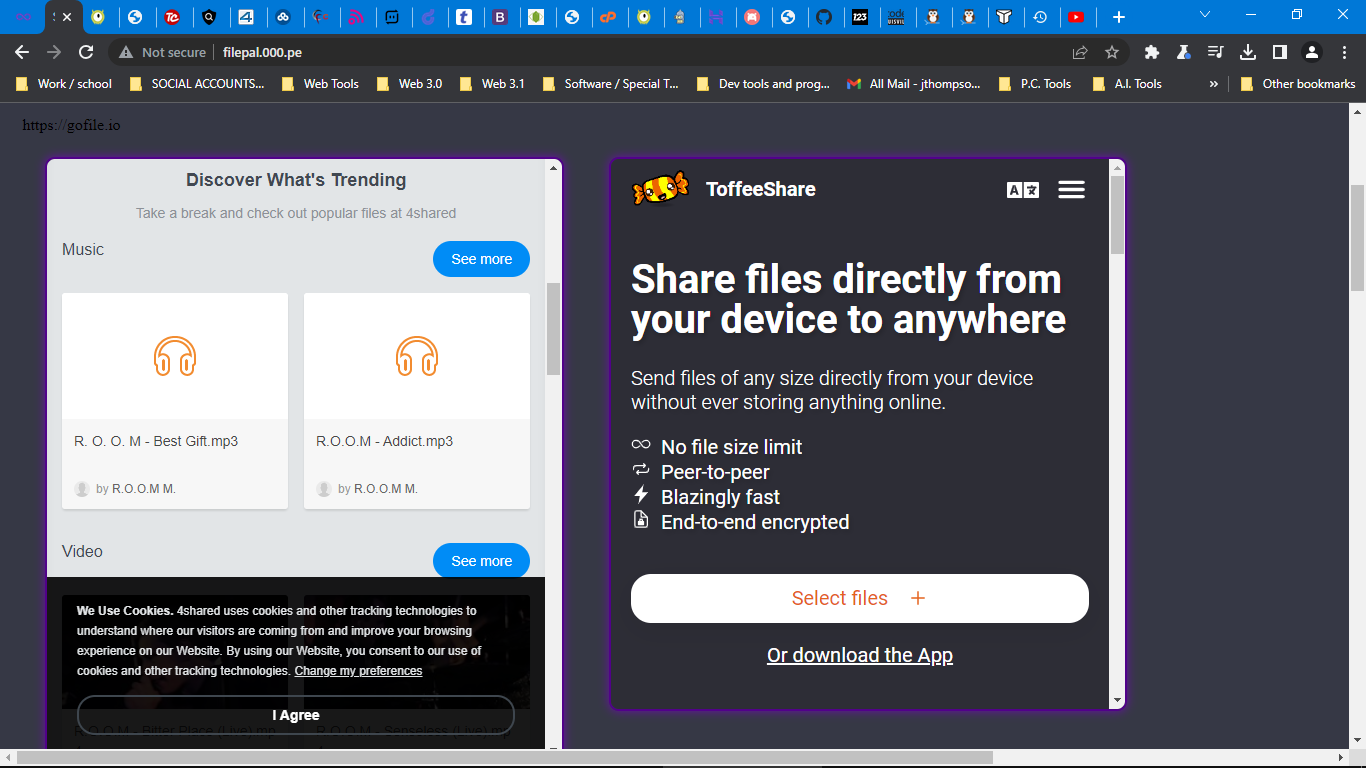Switch to the pink RSS feed tab
The height and width of the screenshot is (768, 1366).
[x=356, y=17]
